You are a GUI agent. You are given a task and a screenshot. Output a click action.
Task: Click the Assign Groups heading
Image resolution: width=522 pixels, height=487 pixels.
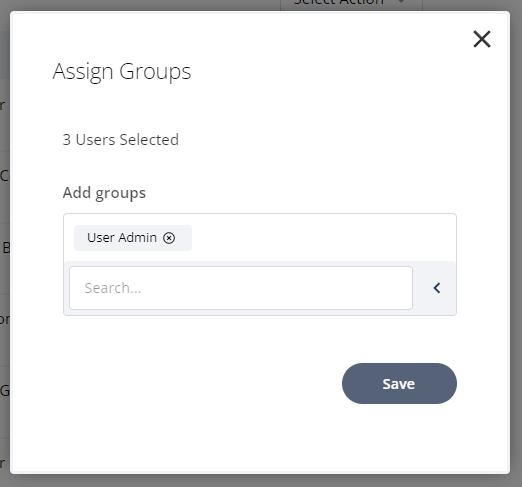point(122,72)
